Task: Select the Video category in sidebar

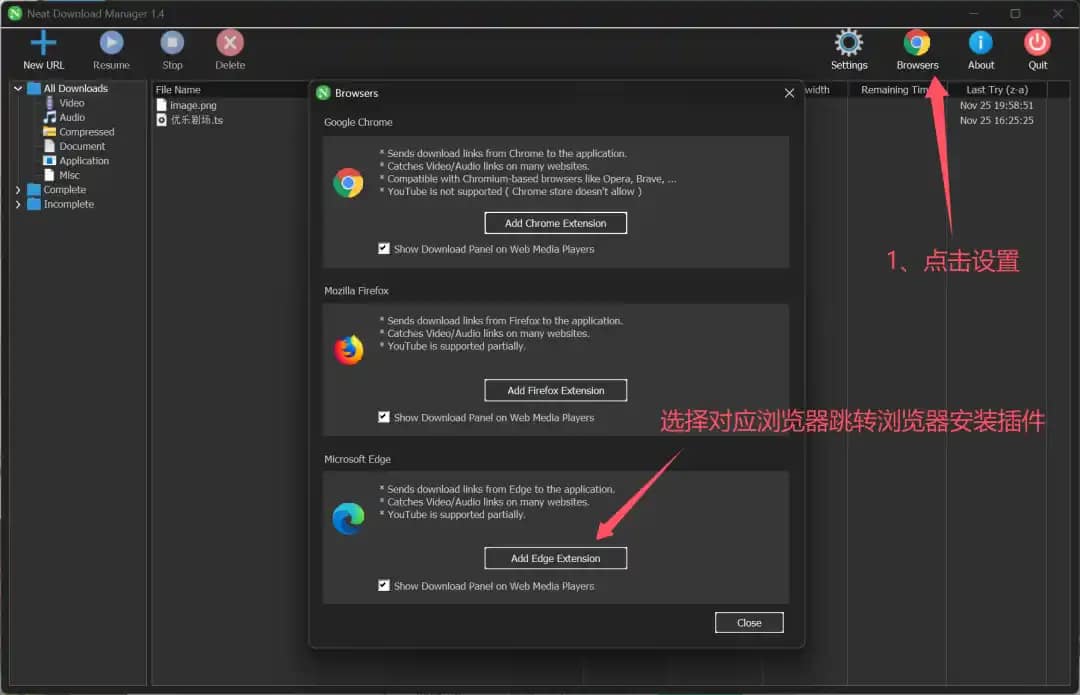Action: (71, 103)
